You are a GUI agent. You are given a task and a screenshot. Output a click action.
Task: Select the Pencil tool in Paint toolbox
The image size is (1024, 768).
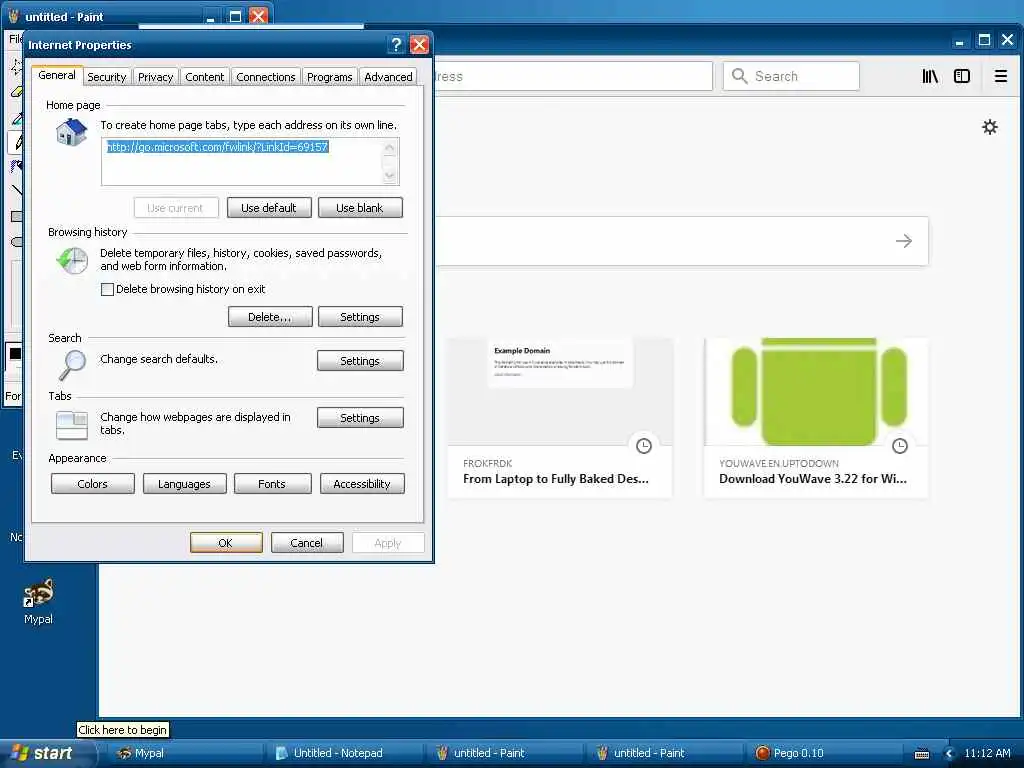point(18,142)
